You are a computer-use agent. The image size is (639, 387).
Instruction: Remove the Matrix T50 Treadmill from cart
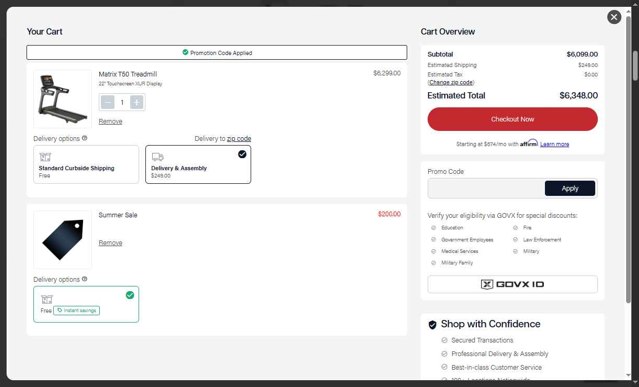pyautogui.click(x=110, y=121)
